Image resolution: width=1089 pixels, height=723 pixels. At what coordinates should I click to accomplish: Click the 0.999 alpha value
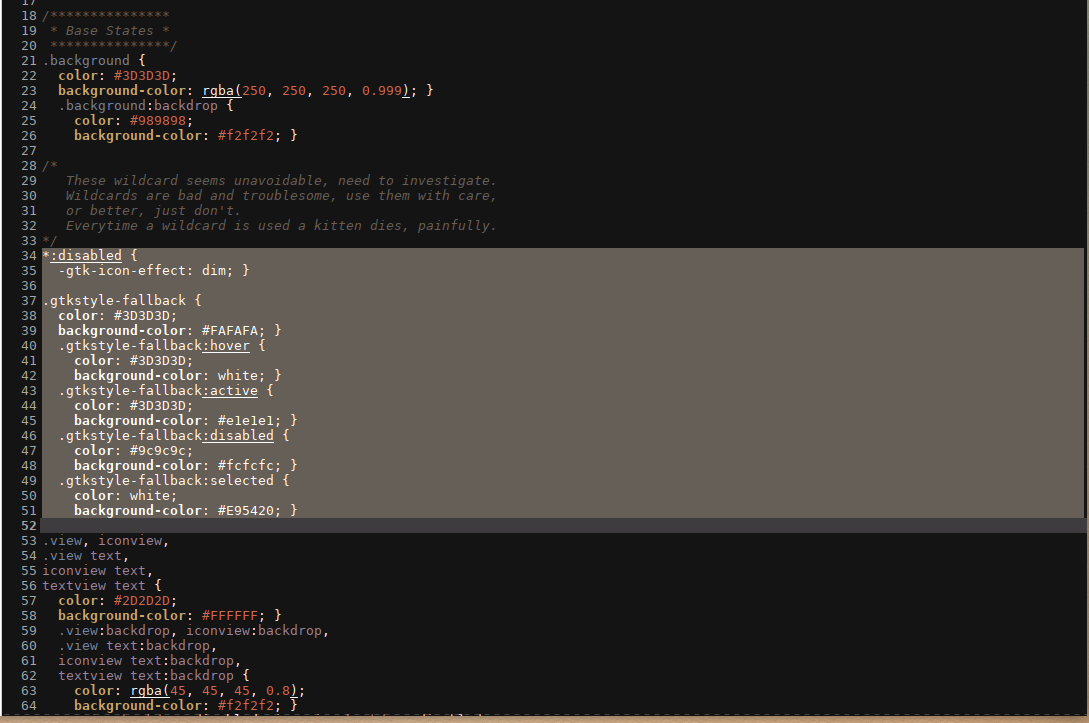coord(381,91)
